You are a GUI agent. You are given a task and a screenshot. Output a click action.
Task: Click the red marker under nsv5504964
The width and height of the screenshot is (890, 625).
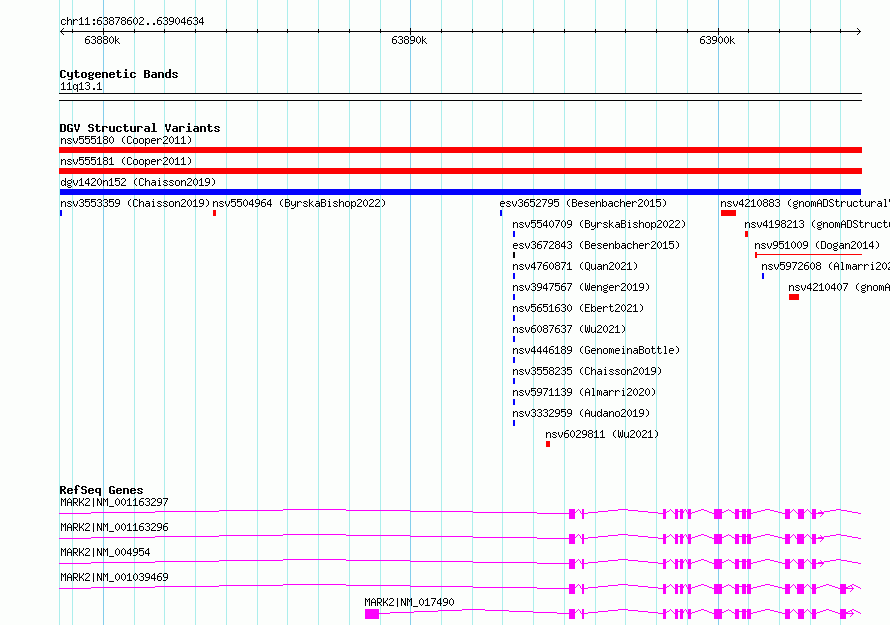pos(215,213)
